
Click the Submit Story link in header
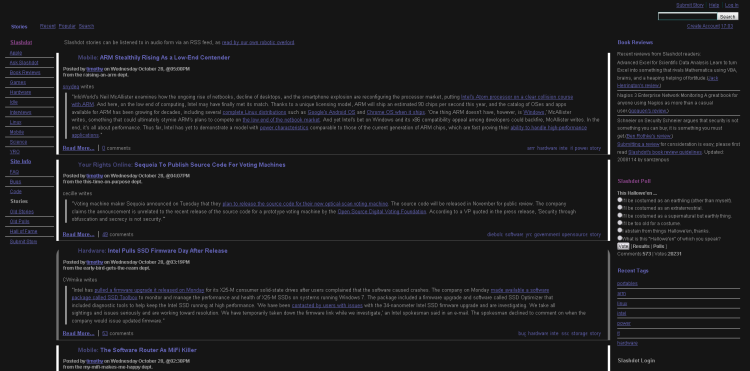[690, 5]
